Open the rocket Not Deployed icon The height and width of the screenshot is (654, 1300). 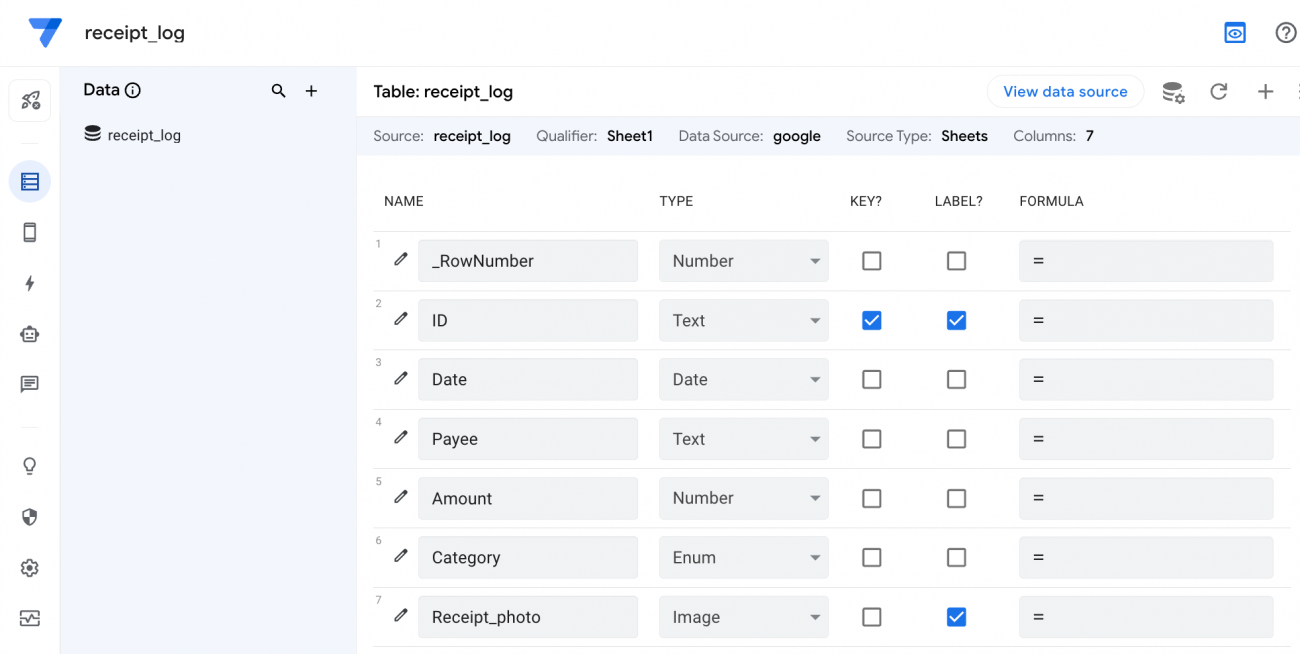(x=30, y=101)
